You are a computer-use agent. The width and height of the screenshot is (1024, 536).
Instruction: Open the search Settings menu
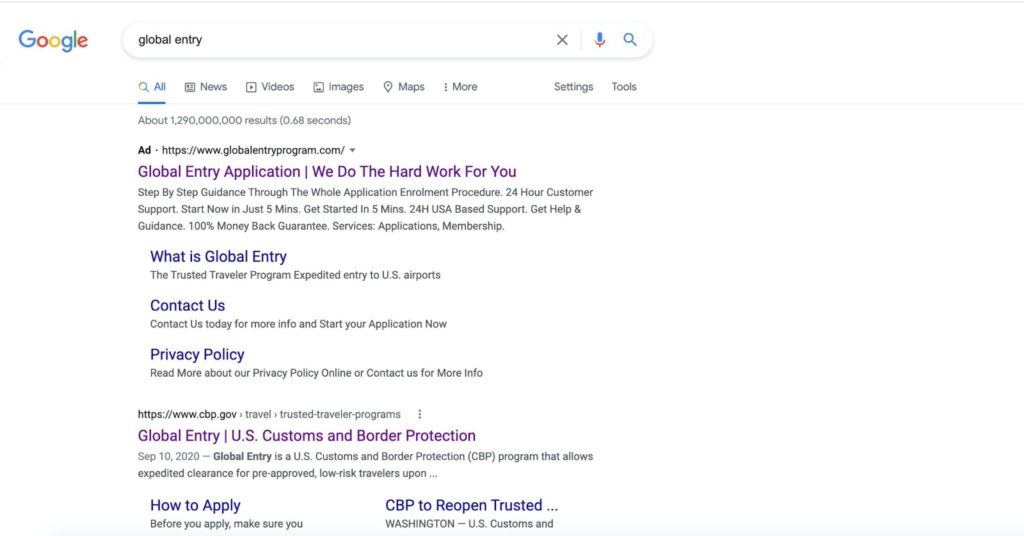click(573, 87)
